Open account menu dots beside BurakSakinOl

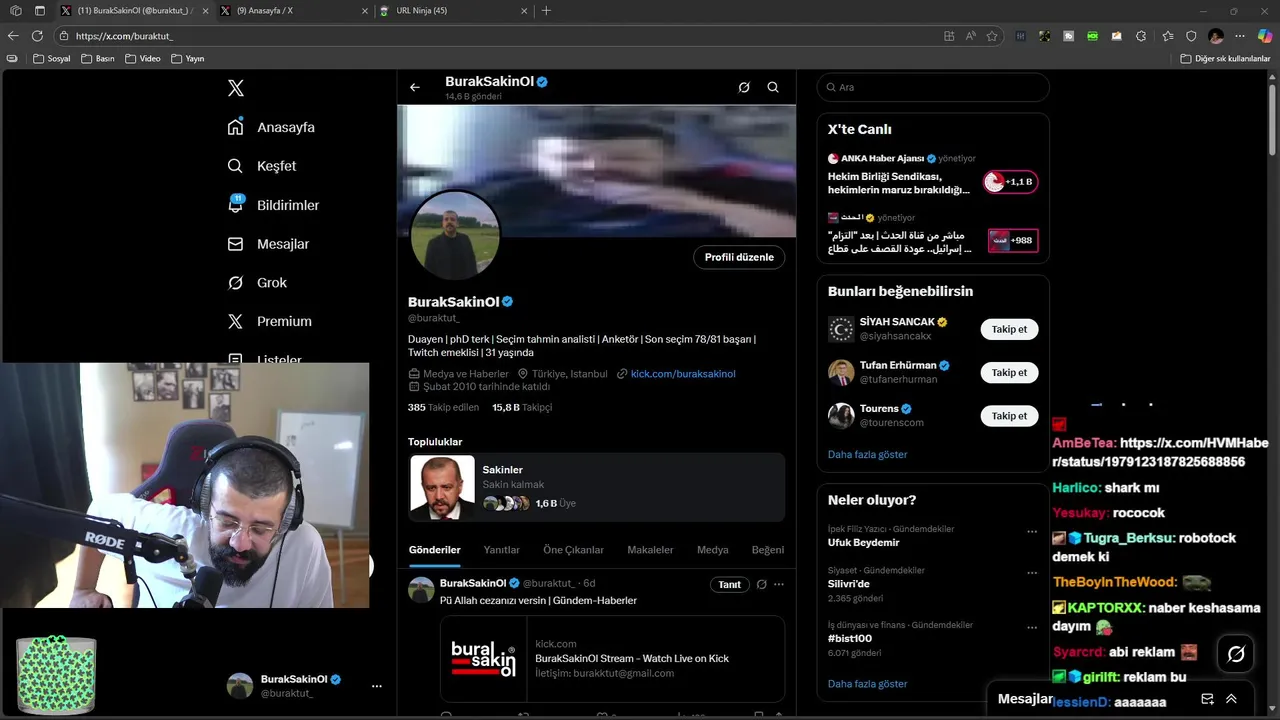(377, 686)
